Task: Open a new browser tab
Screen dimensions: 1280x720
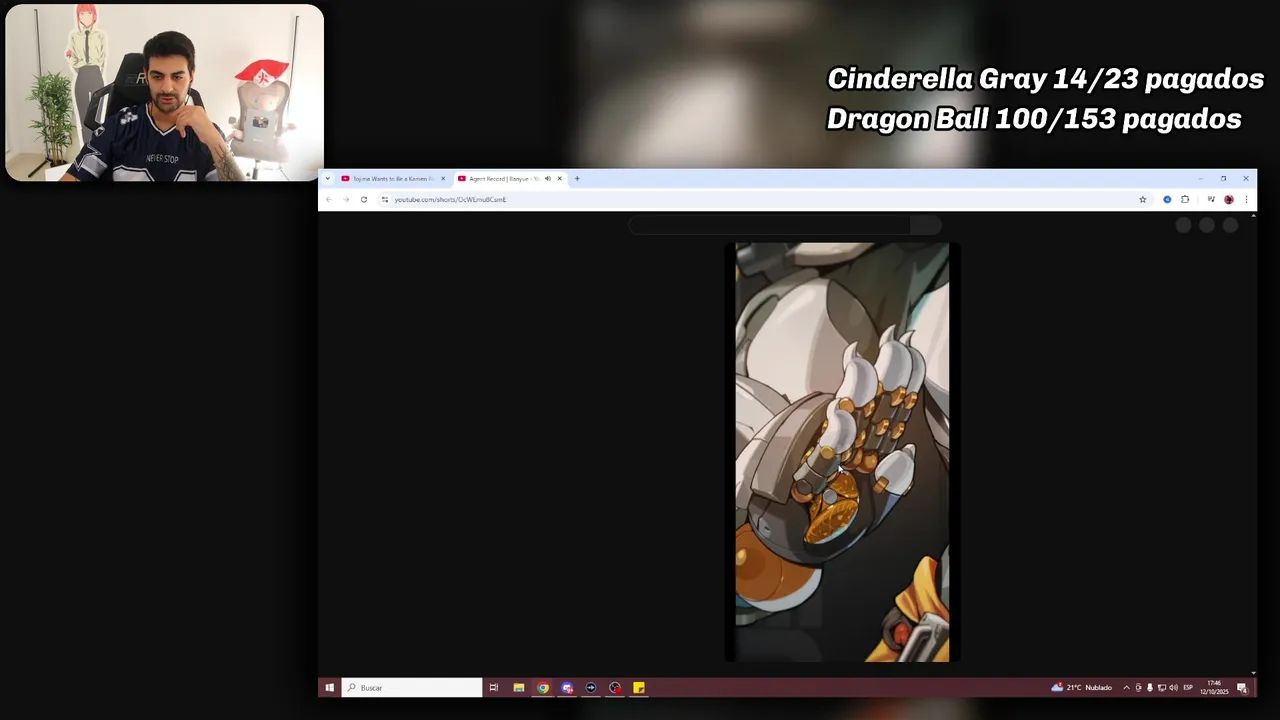Action: [577, 179]
